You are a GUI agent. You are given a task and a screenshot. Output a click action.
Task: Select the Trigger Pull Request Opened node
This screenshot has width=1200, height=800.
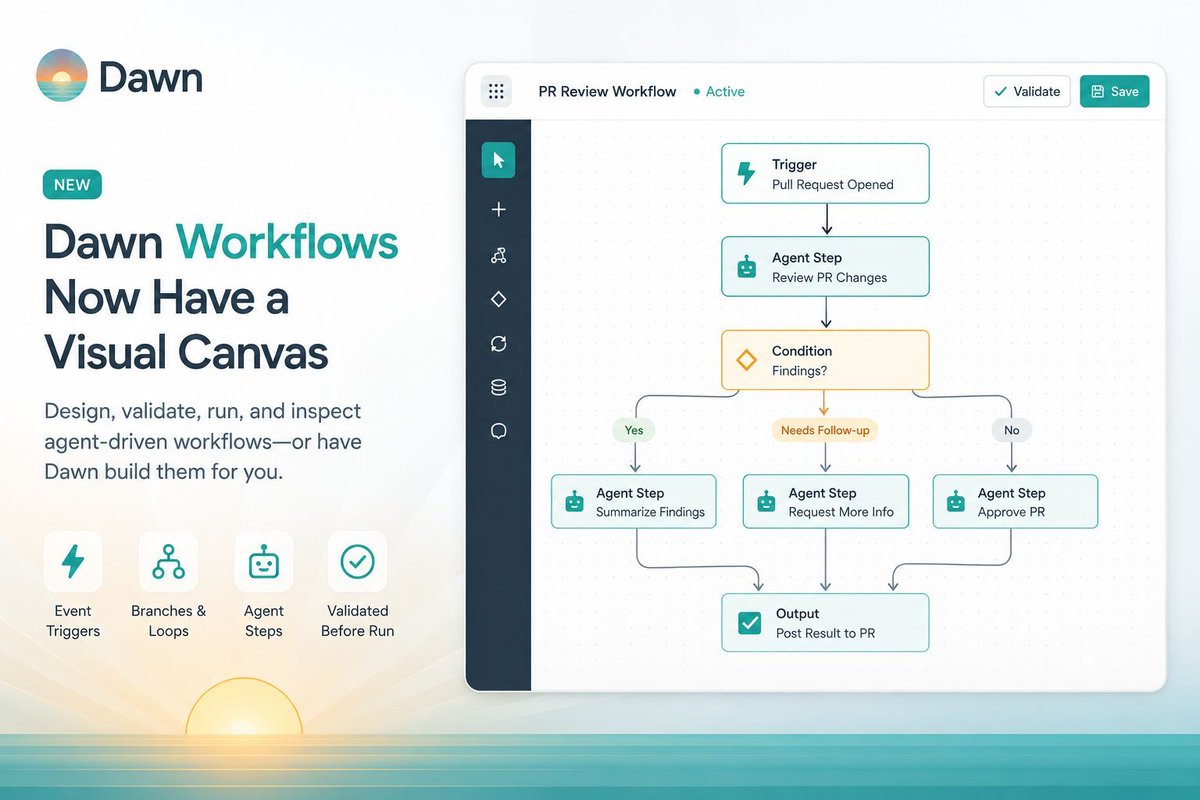click(825, 174)
